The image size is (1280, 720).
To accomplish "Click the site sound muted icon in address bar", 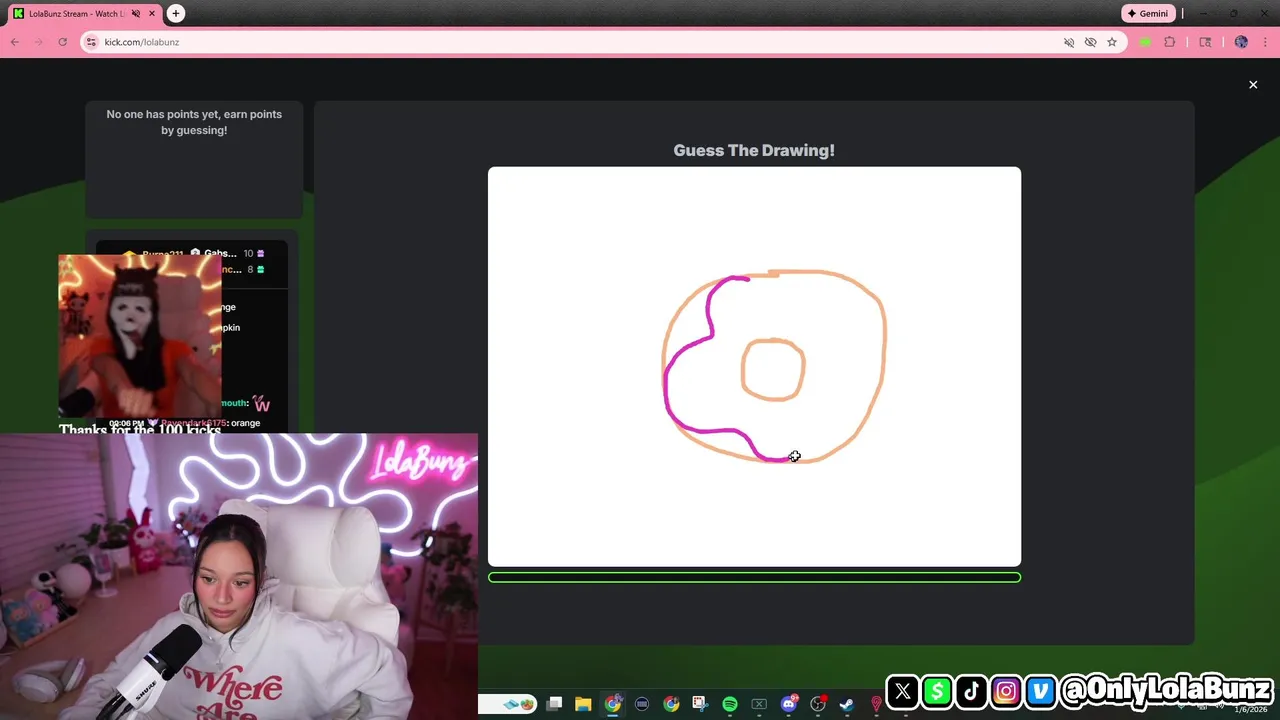I will (x=1069, y=42).
